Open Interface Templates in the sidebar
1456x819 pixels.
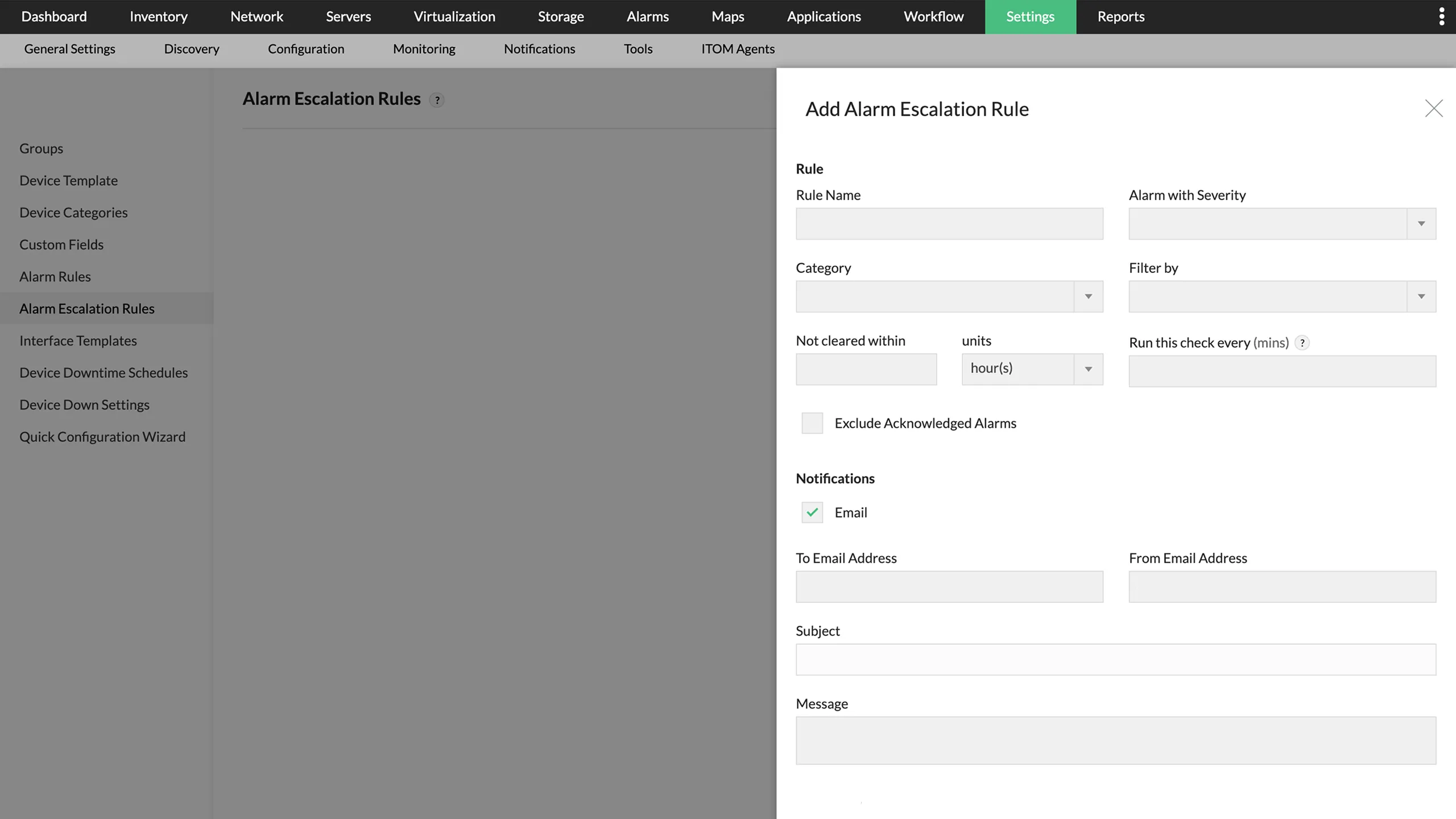[78, 340]
